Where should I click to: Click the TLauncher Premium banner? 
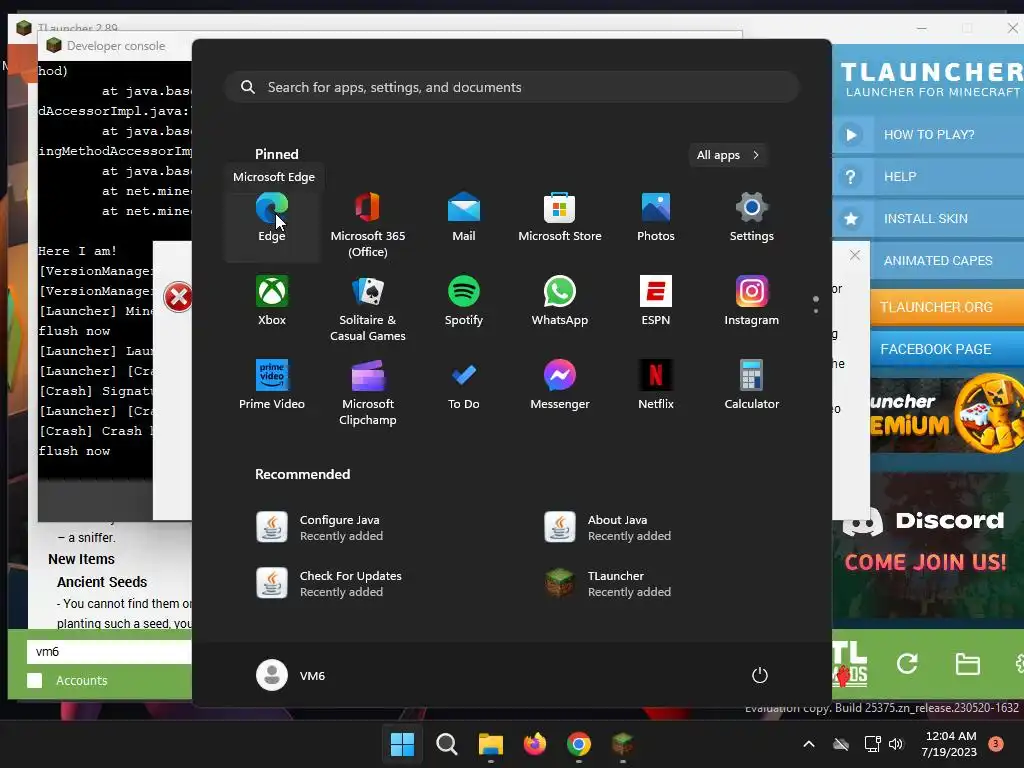click(947, 415)
